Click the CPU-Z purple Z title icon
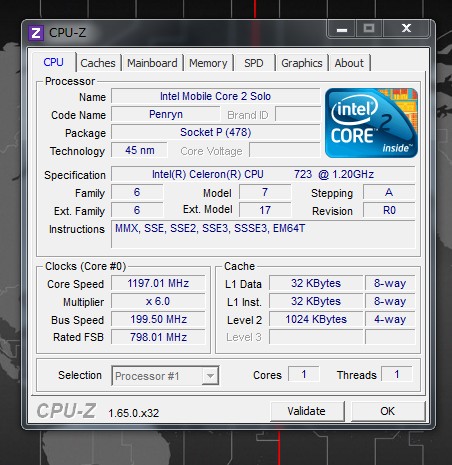The image size is (452, 465). point(36,33)
